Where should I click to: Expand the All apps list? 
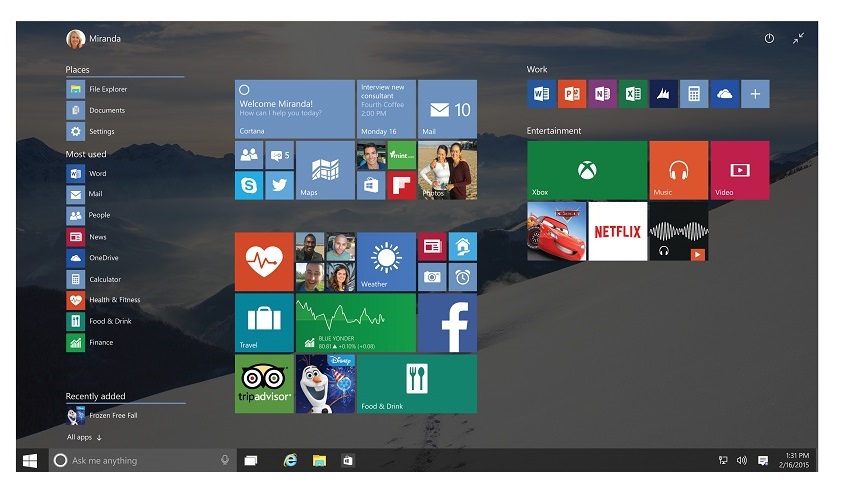coord(85,437)
